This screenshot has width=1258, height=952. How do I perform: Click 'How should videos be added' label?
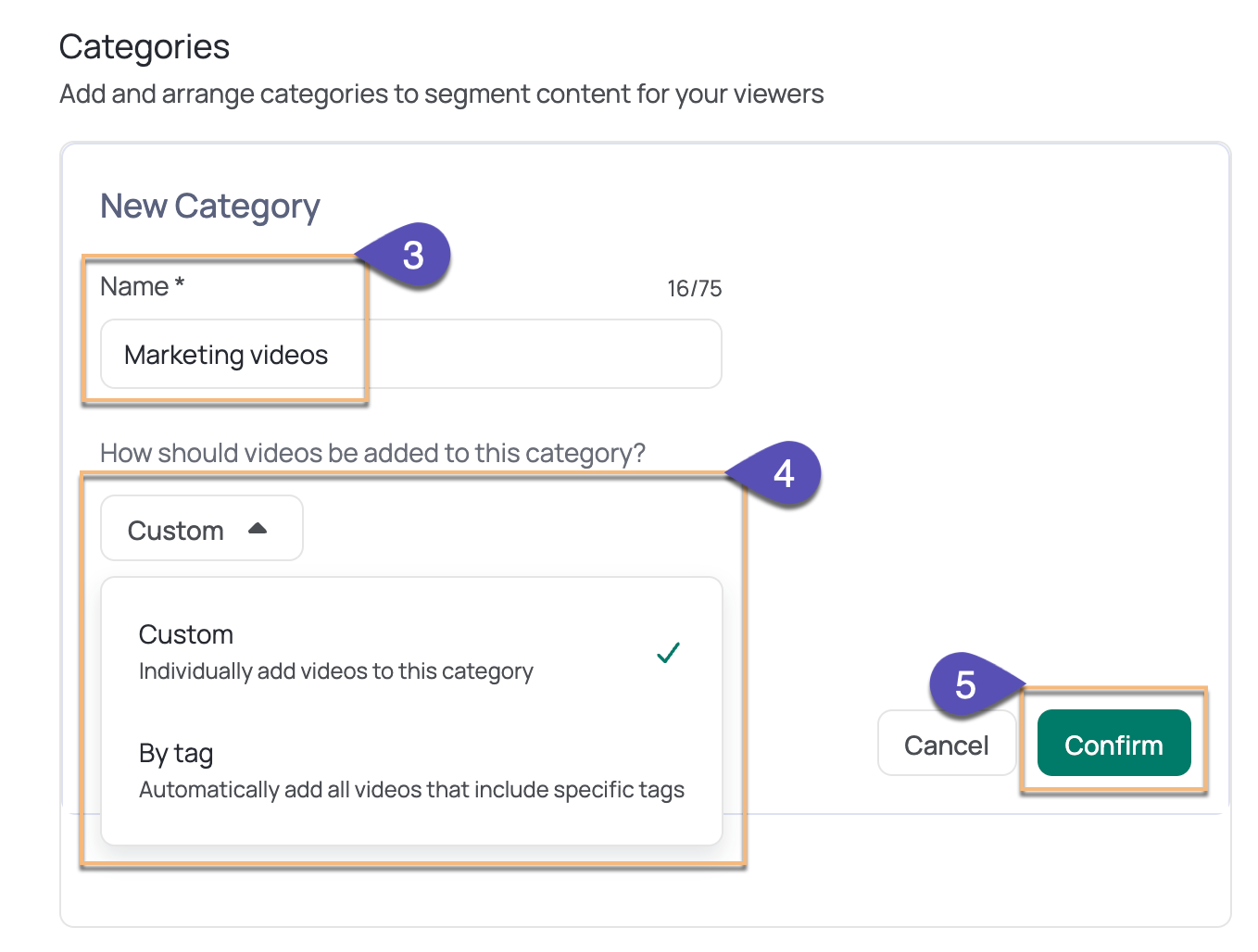372,453
